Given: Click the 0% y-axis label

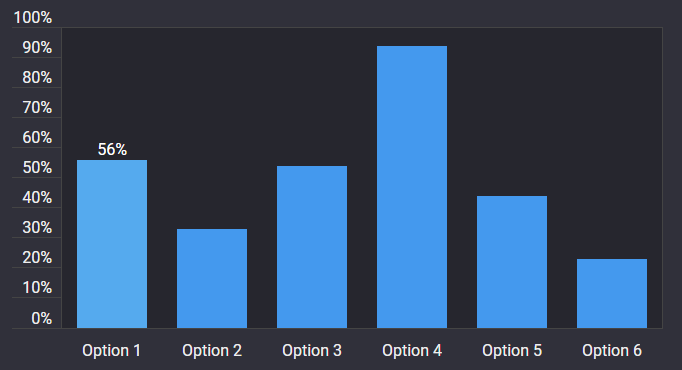Looking at the screenshot, I should (42, 318).
